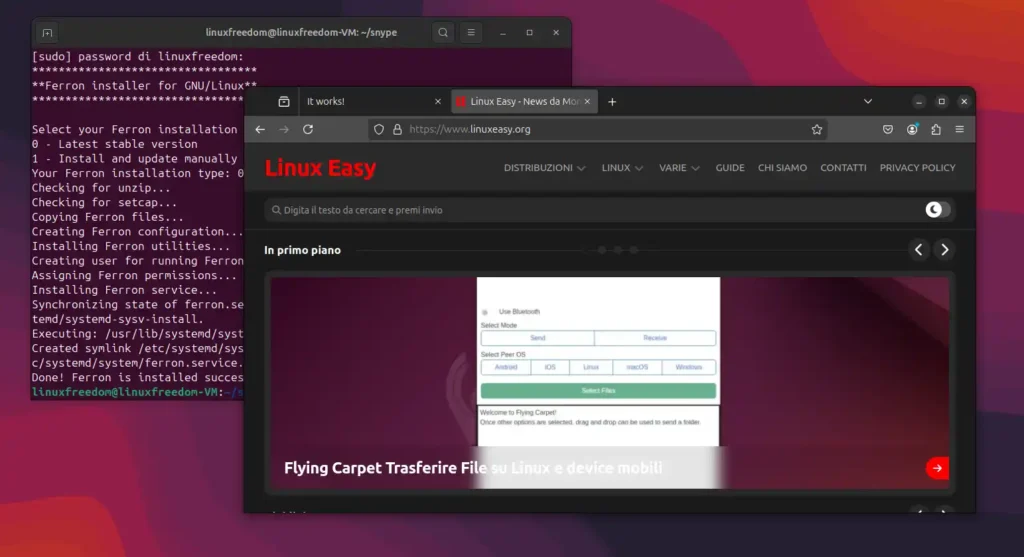Expand the LINUX dropdown menu
The width and height of the screenshot is (1024, 557).
(622, 168)
